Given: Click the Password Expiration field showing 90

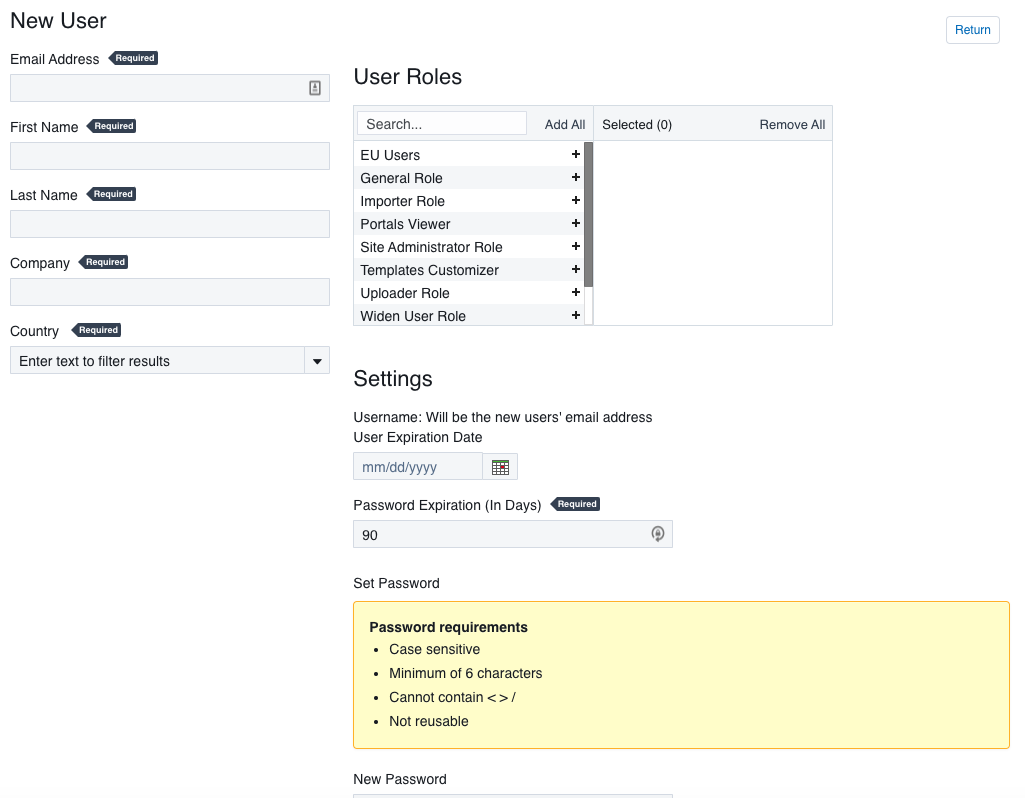Looking at the screenshot, I should tap(500, 534).
